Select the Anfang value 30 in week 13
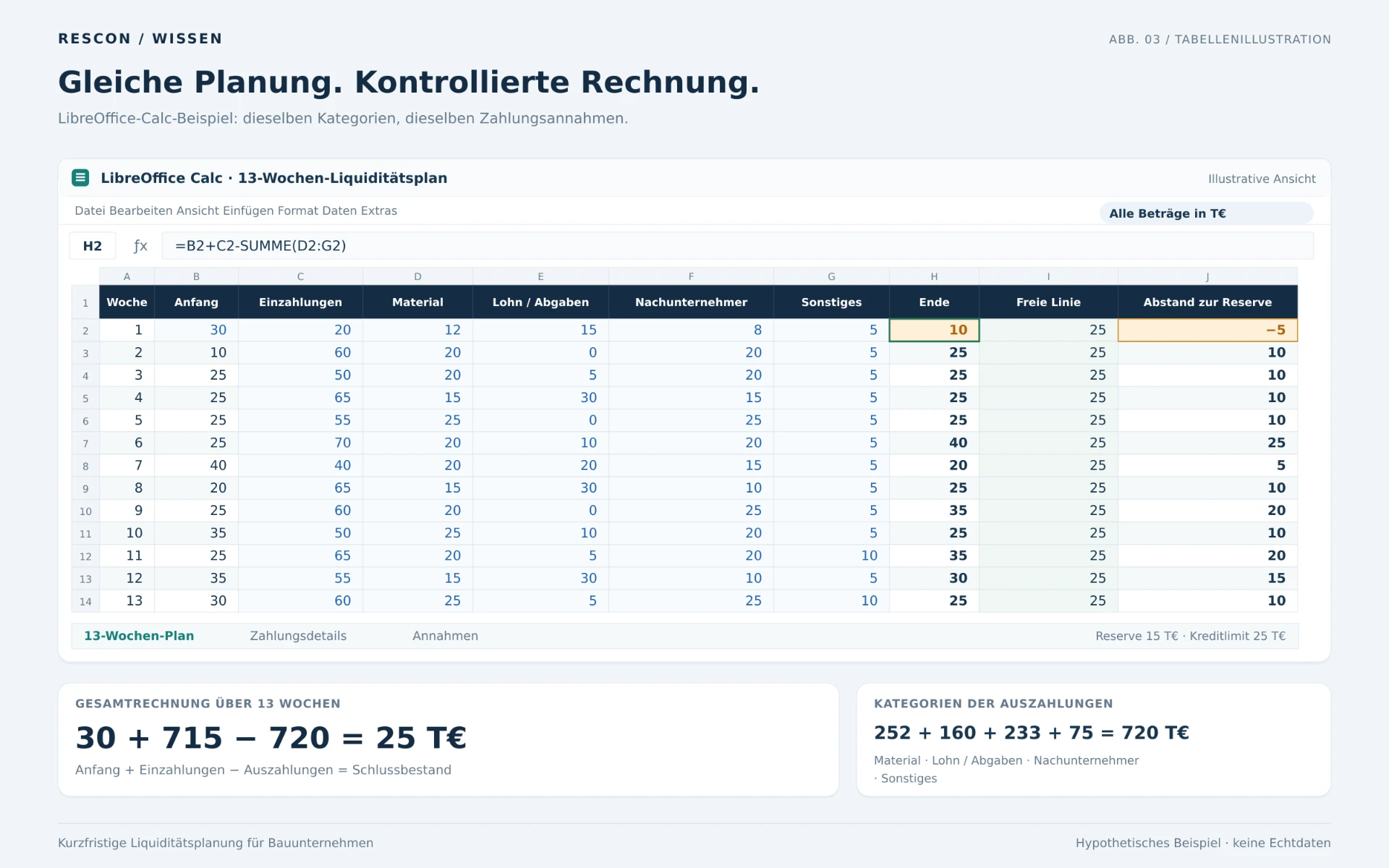The width and height of the screenshot is (1389, 868). click(x=196, y=600)
